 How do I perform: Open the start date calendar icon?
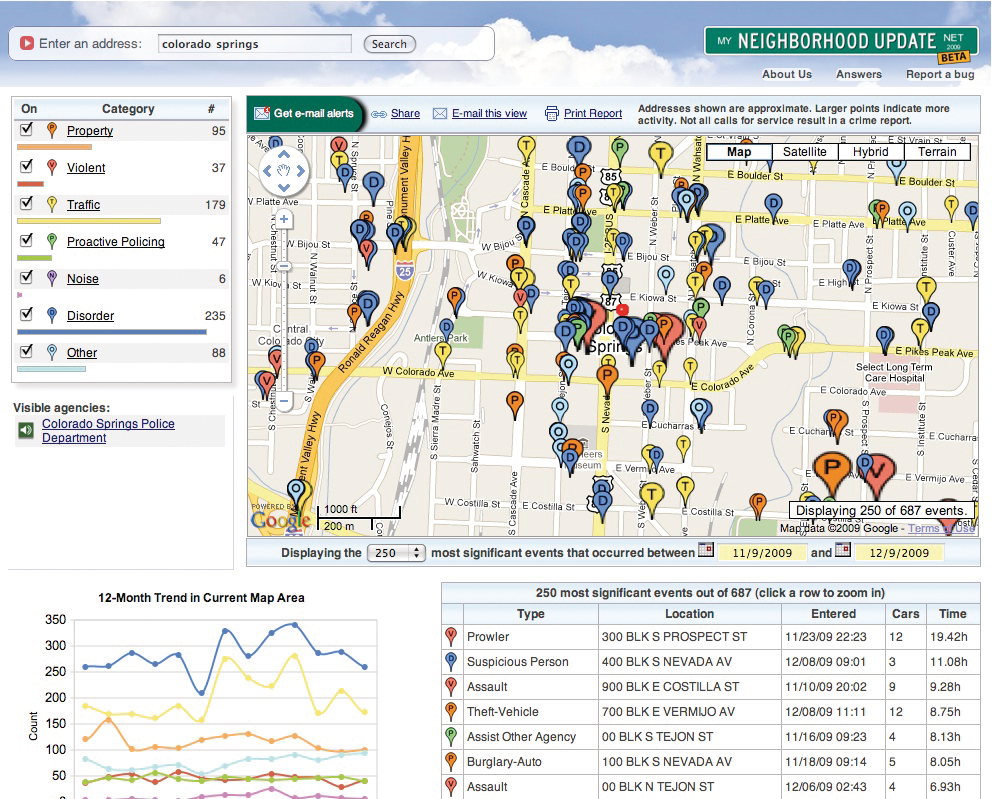[706, 551]
